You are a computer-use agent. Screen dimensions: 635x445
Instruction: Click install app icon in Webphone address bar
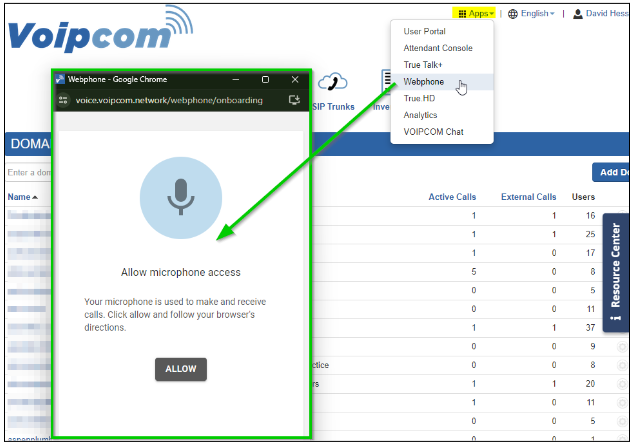[x=294, y=100]
